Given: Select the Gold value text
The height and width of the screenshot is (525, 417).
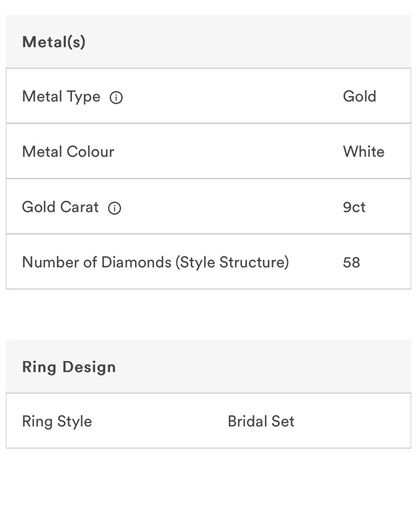Looking at the screenshot, I should click(x=359, y=96).
